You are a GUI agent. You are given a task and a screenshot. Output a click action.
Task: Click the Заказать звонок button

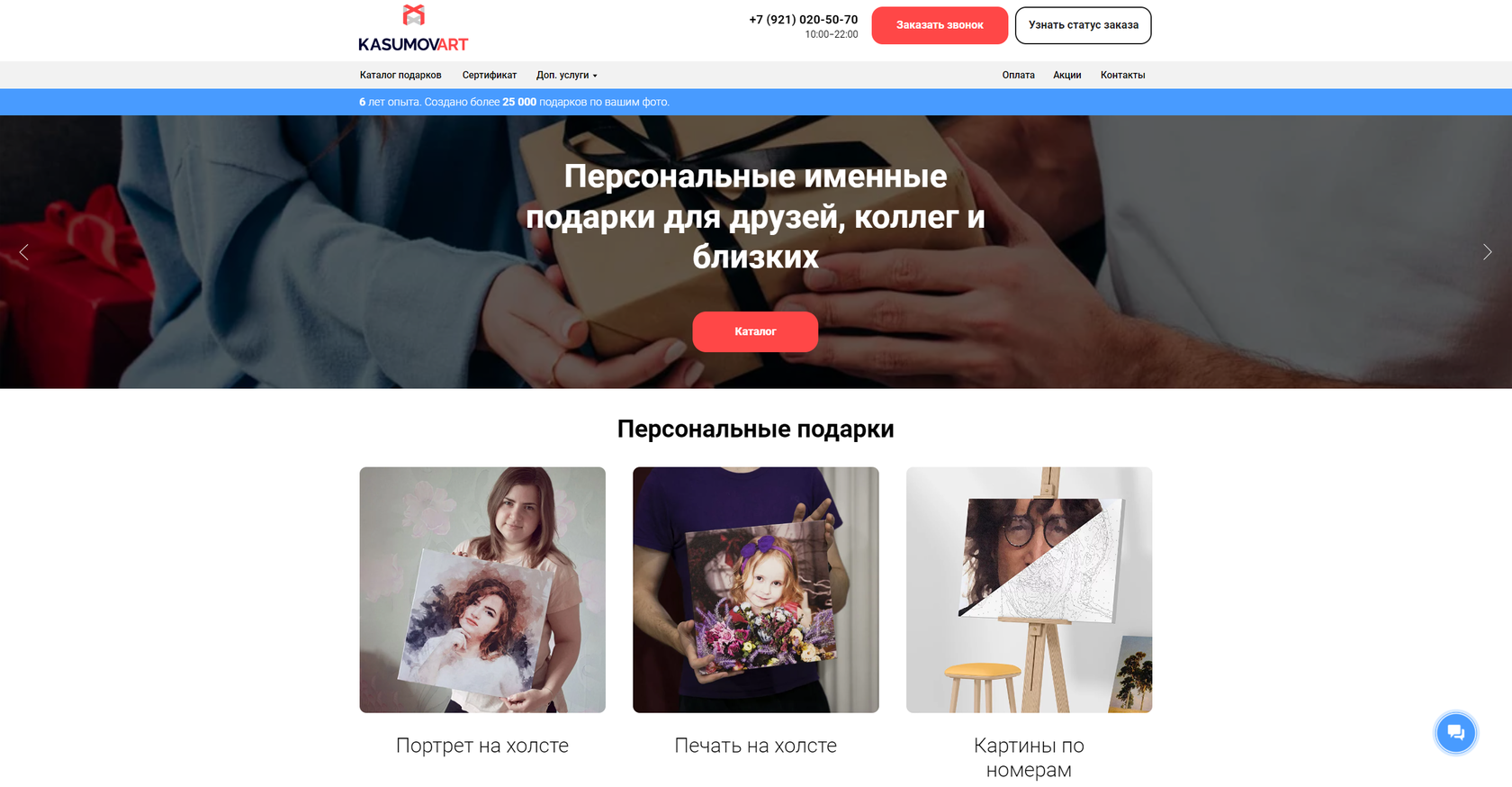(940, 25)
